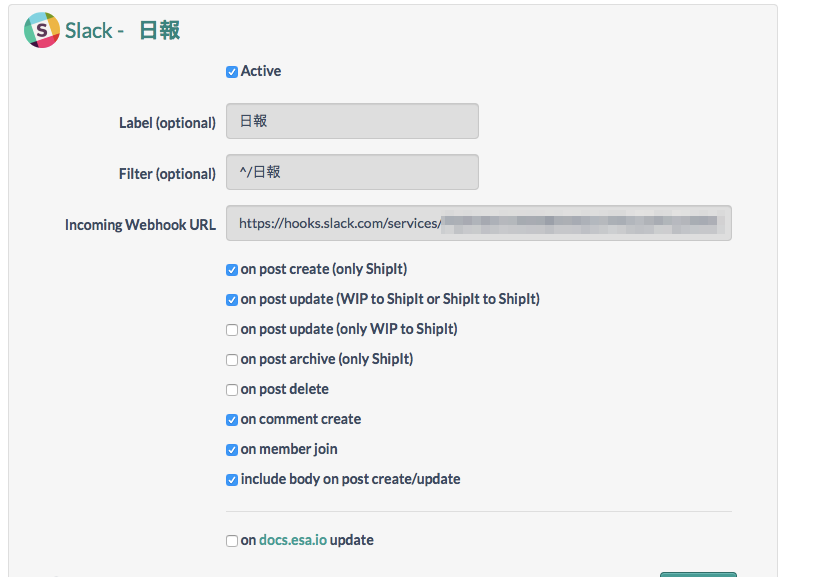Enable on post create (only ShipIt)
This screenshot has width=826, height=577.
[x=232, y=270]
